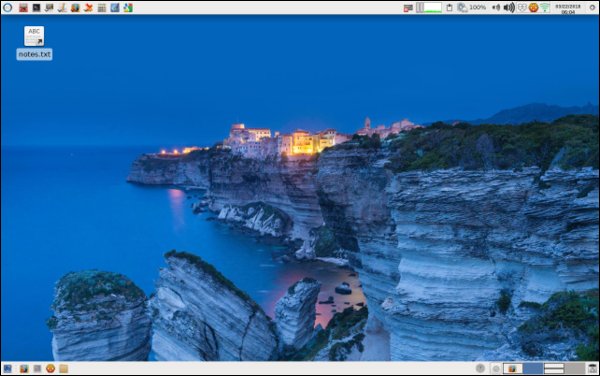This screenshot has height=376, width=600.
Task: Launch the terminal from the top panel
Action: [x=36, y=7]
